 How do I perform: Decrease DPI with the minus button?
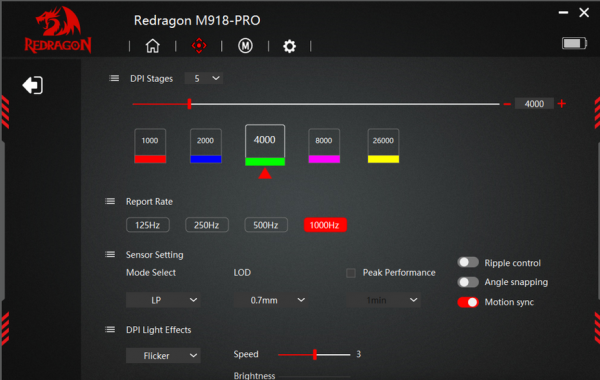(507, 104)
